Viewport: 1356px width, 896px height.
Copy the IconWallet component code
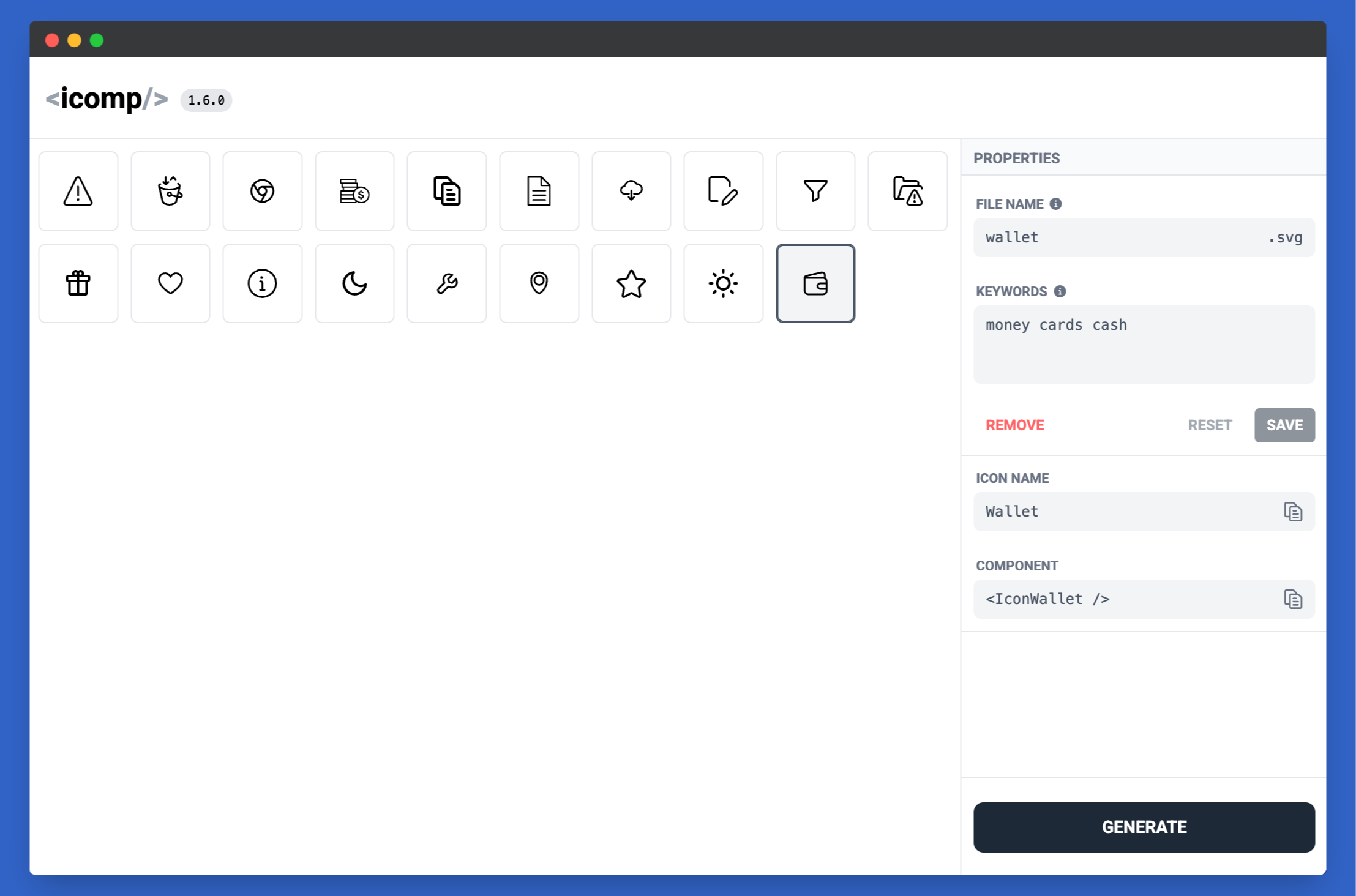click(x=1292, y=599)
